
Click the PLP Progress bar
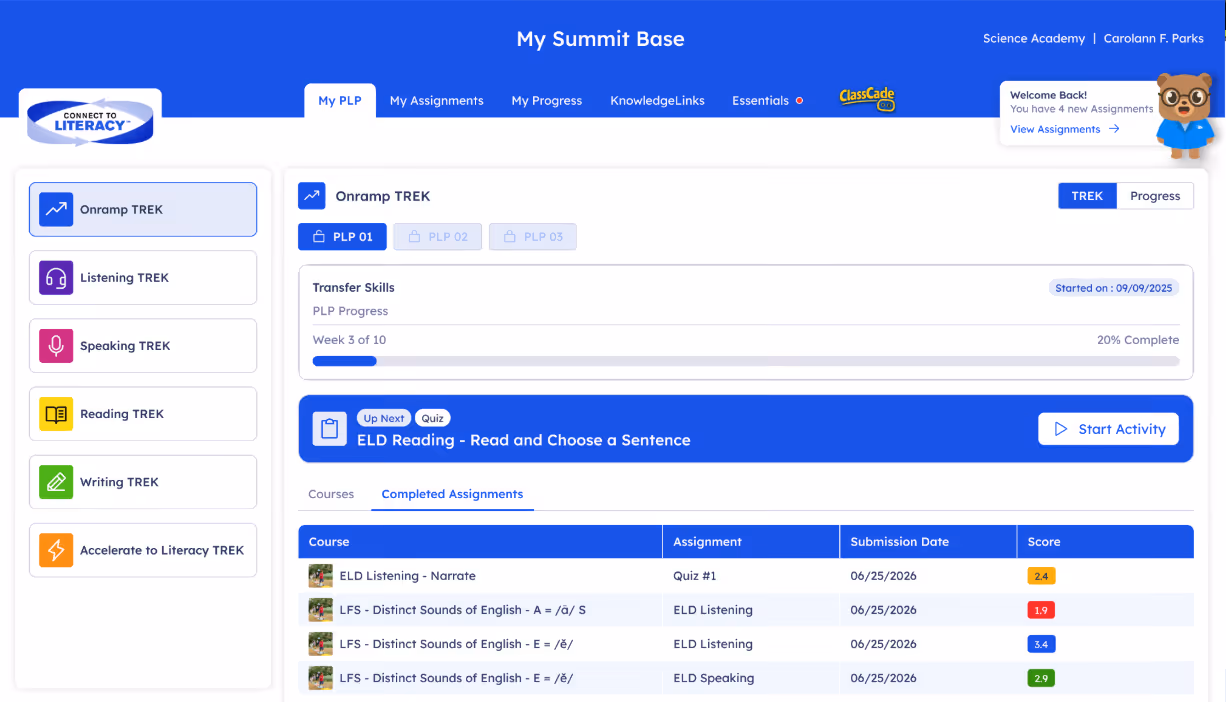(x=746, y=361)
